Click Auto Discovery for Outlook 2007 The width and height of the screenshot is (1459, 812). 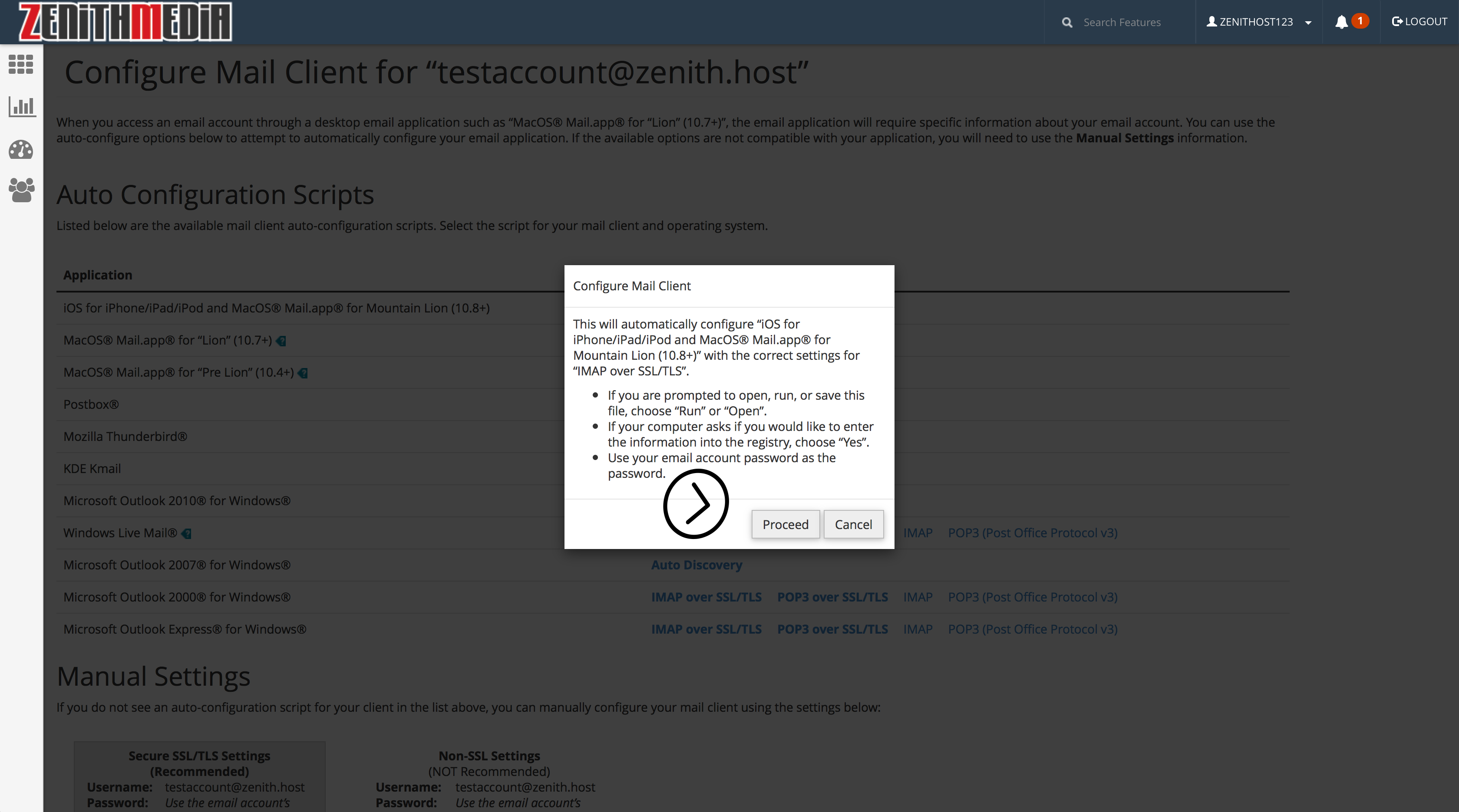696,565
